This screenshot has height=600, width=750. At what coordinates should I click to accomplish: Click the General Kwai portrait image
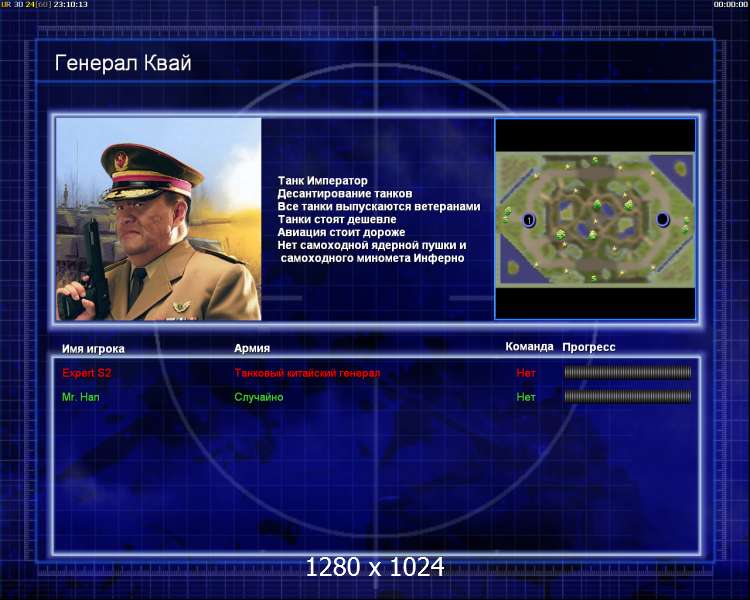coord(158,219)
